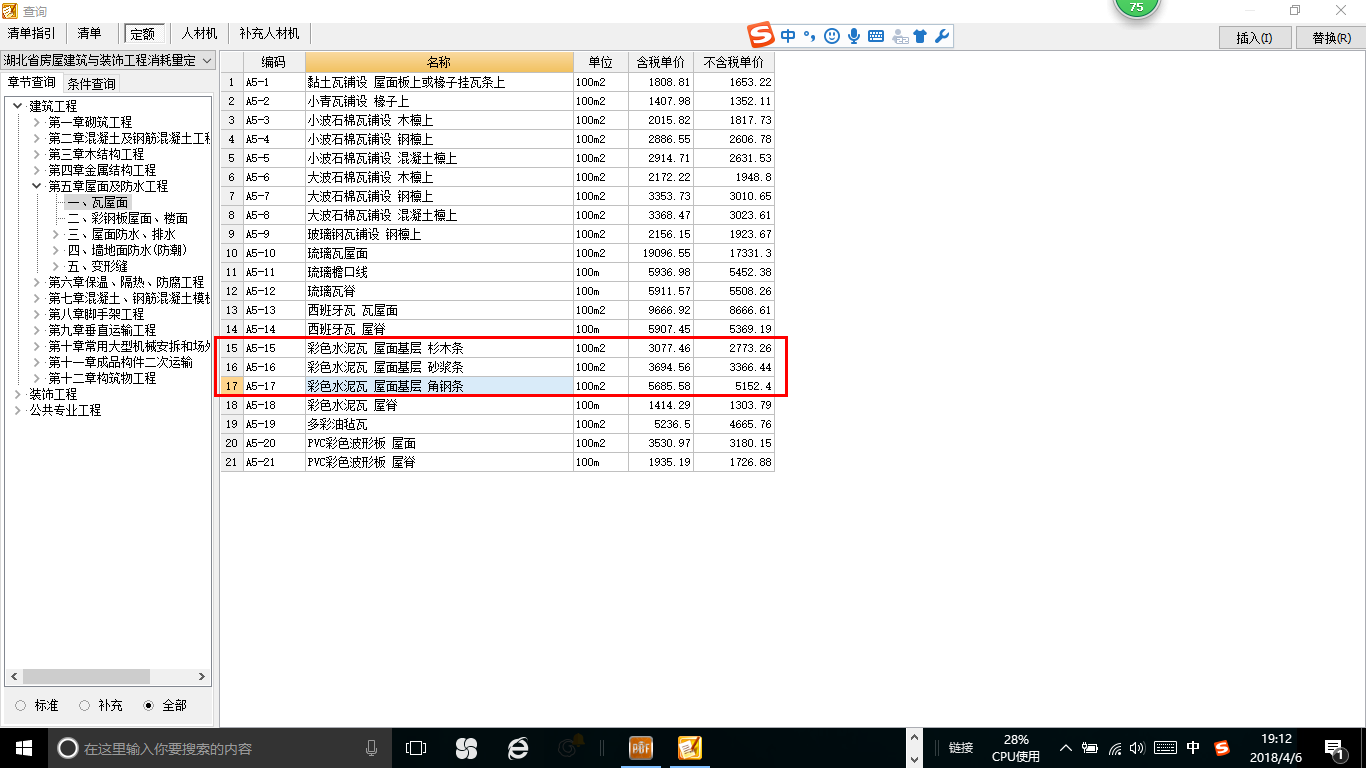Open Sogou toolbox wrench icon
Viewport: 1366px width, 768px height.
(x=941, y=36)
